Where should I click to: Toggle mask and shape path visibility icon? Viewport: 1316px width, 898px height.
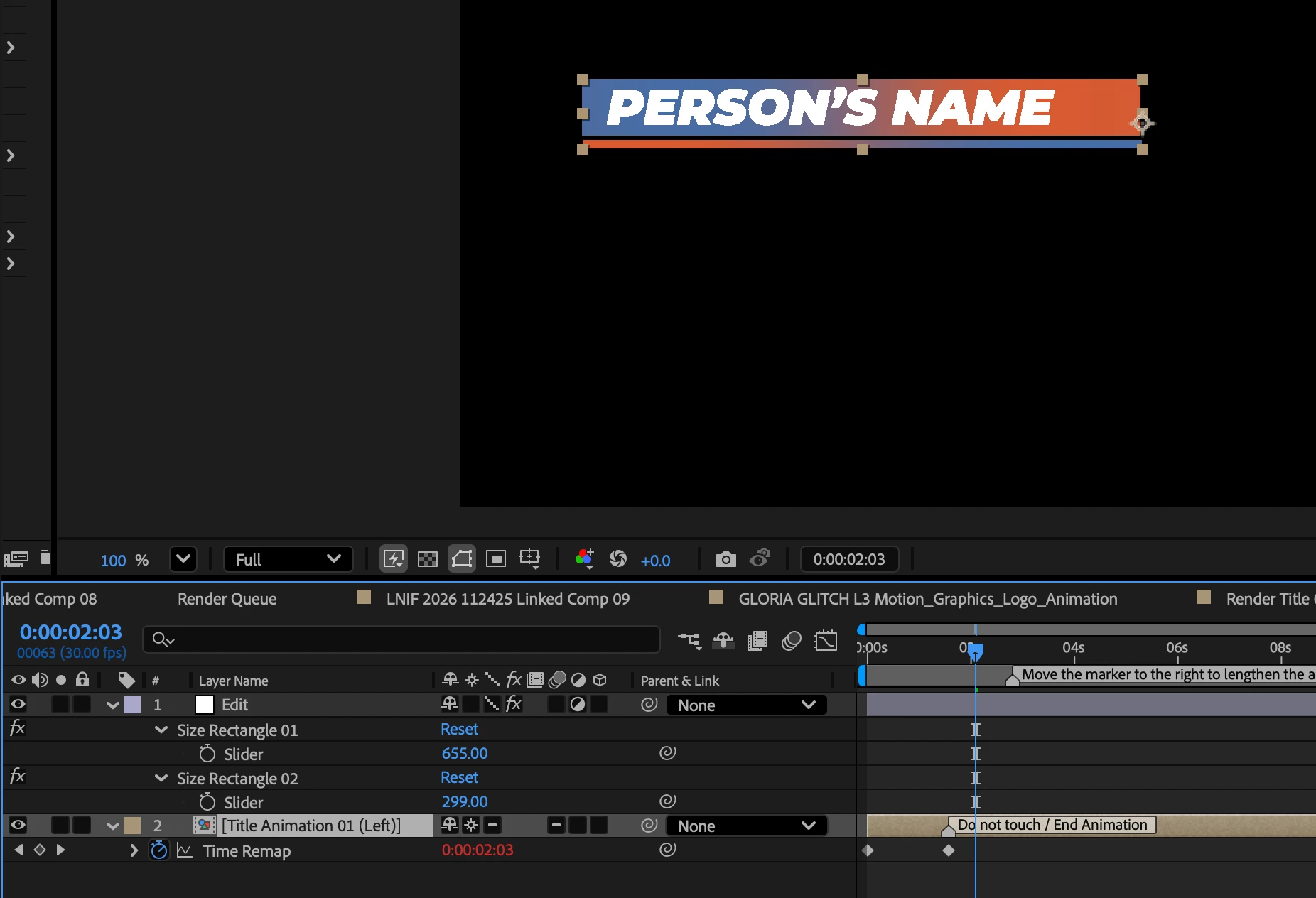pyautogui.click(x=461, y=558)
